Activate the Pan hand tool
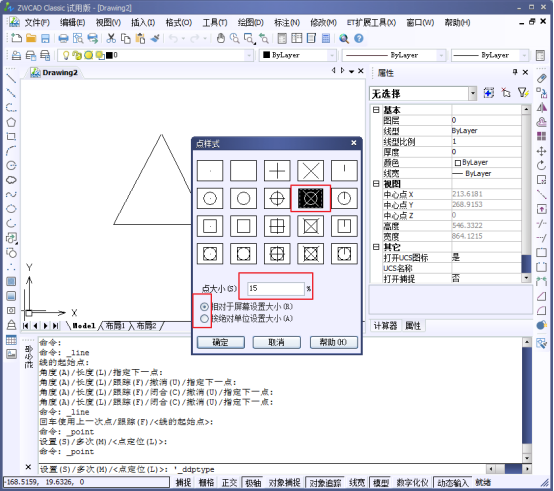 coord(220,38)
